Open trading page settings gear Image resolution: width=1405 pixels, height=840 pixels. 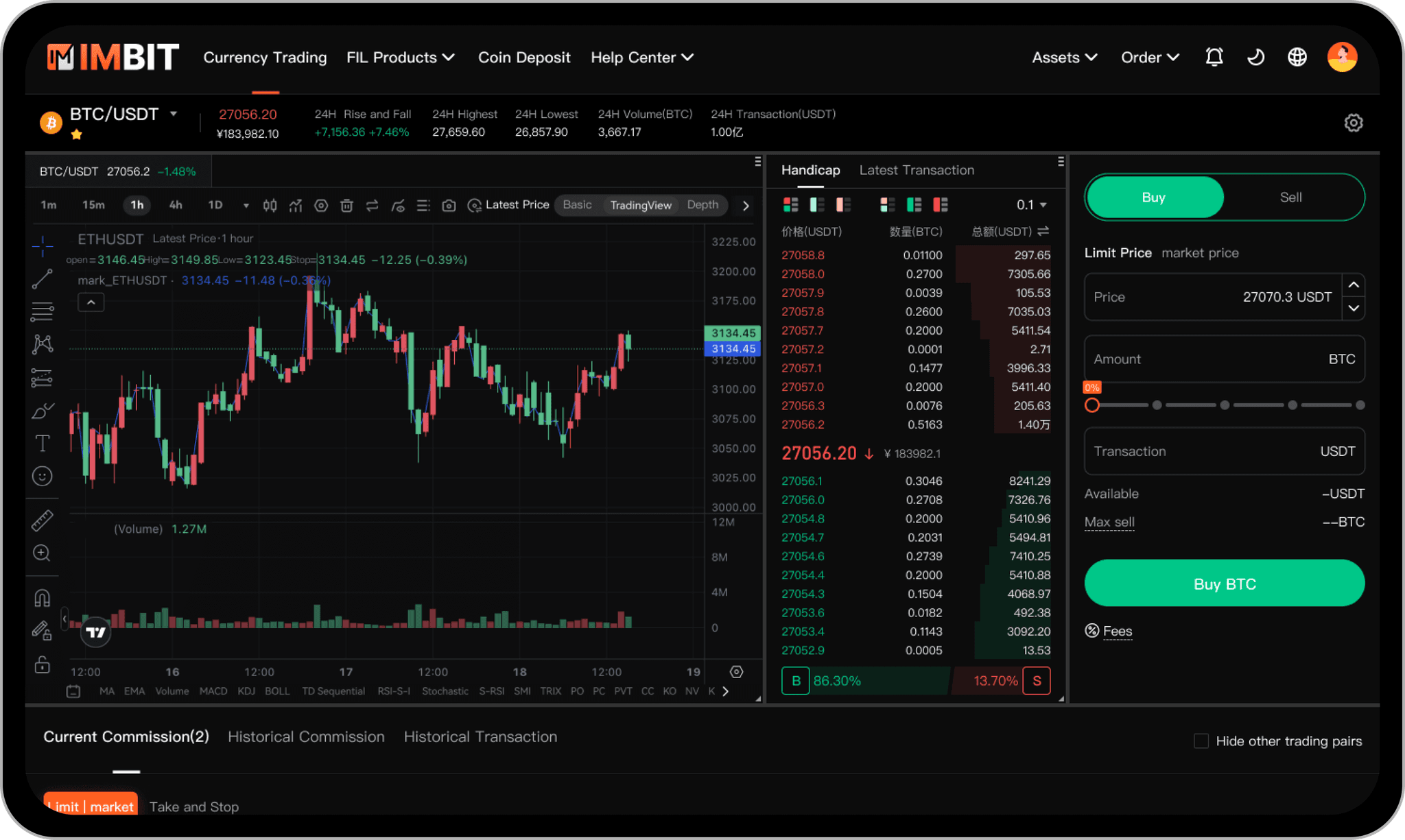(1353, 123)
